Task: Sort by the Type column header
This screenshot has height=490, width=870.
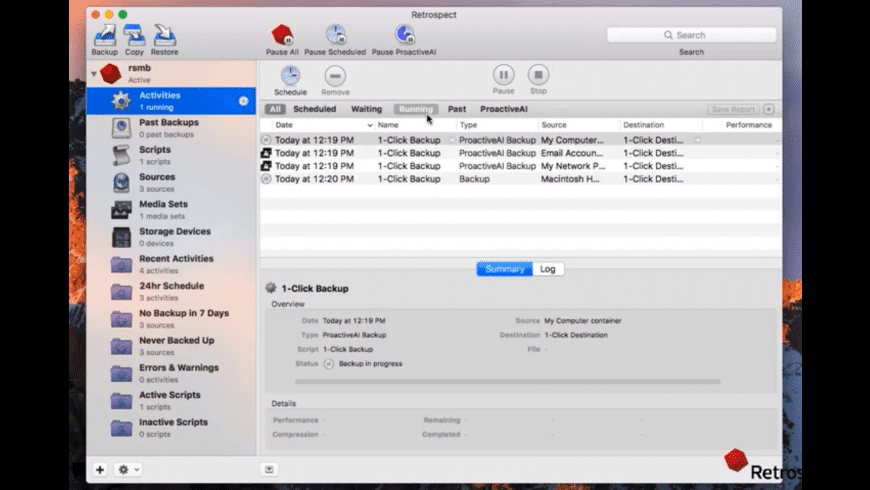Action: click(x=498, y=125)
